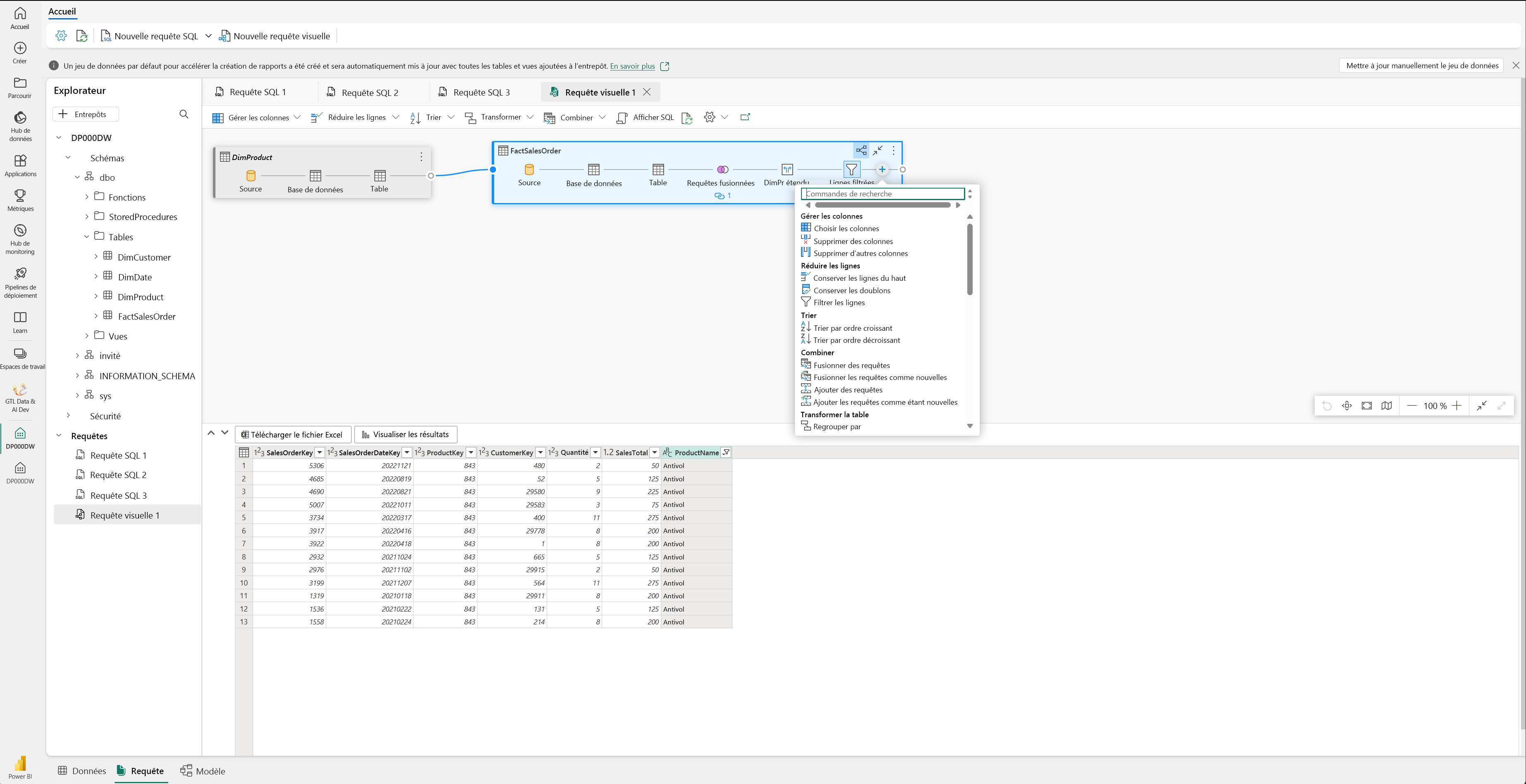Collapse the Tables folder
This screenshot has height=784, width=1526.
point(86,236)
